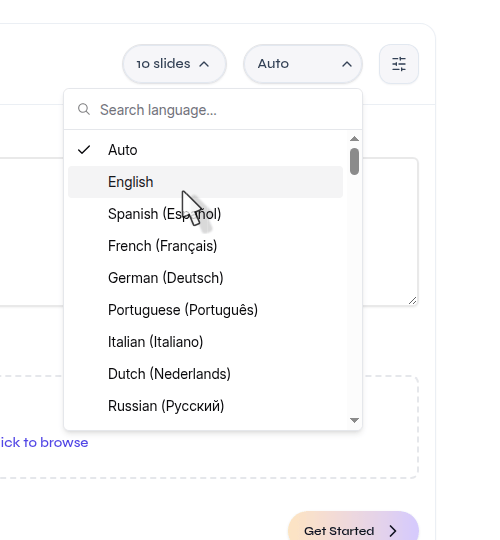Viewport: 500px width, 540px height.
Task: Choose Italian (Italiano) language
Action: 206,342
